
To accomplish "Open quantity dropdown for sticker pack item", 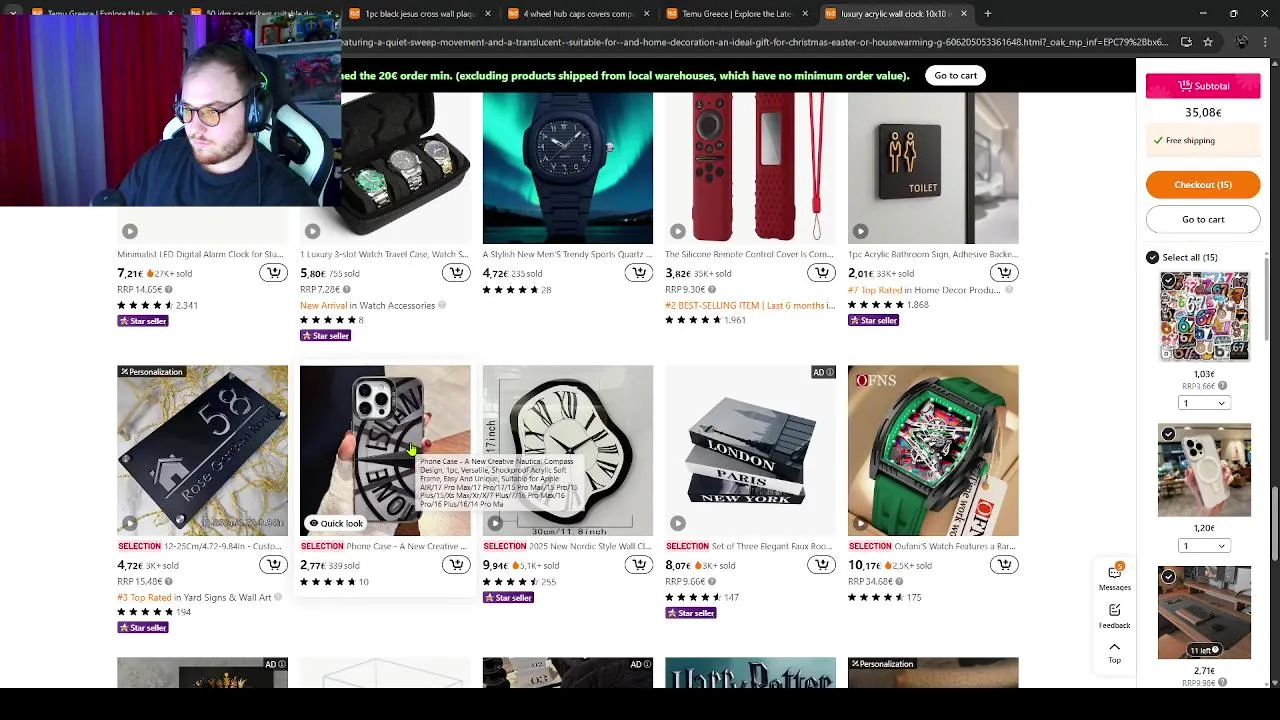I will click(1204, 403).
